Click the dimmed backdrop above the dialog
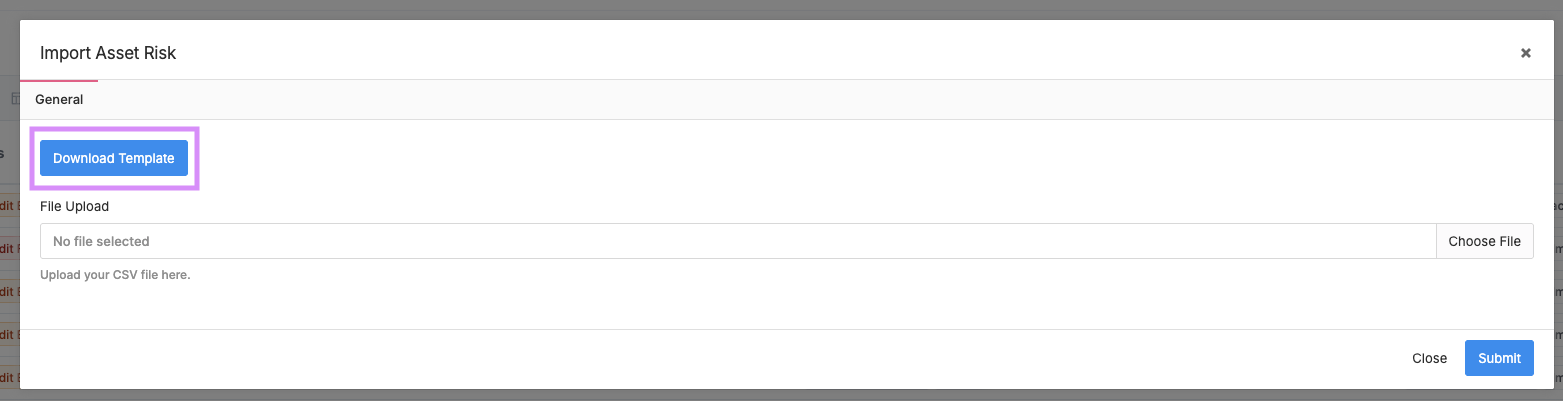Image resolution: width=1563 pixels, height=401 pixels. [x=780, y=9]
